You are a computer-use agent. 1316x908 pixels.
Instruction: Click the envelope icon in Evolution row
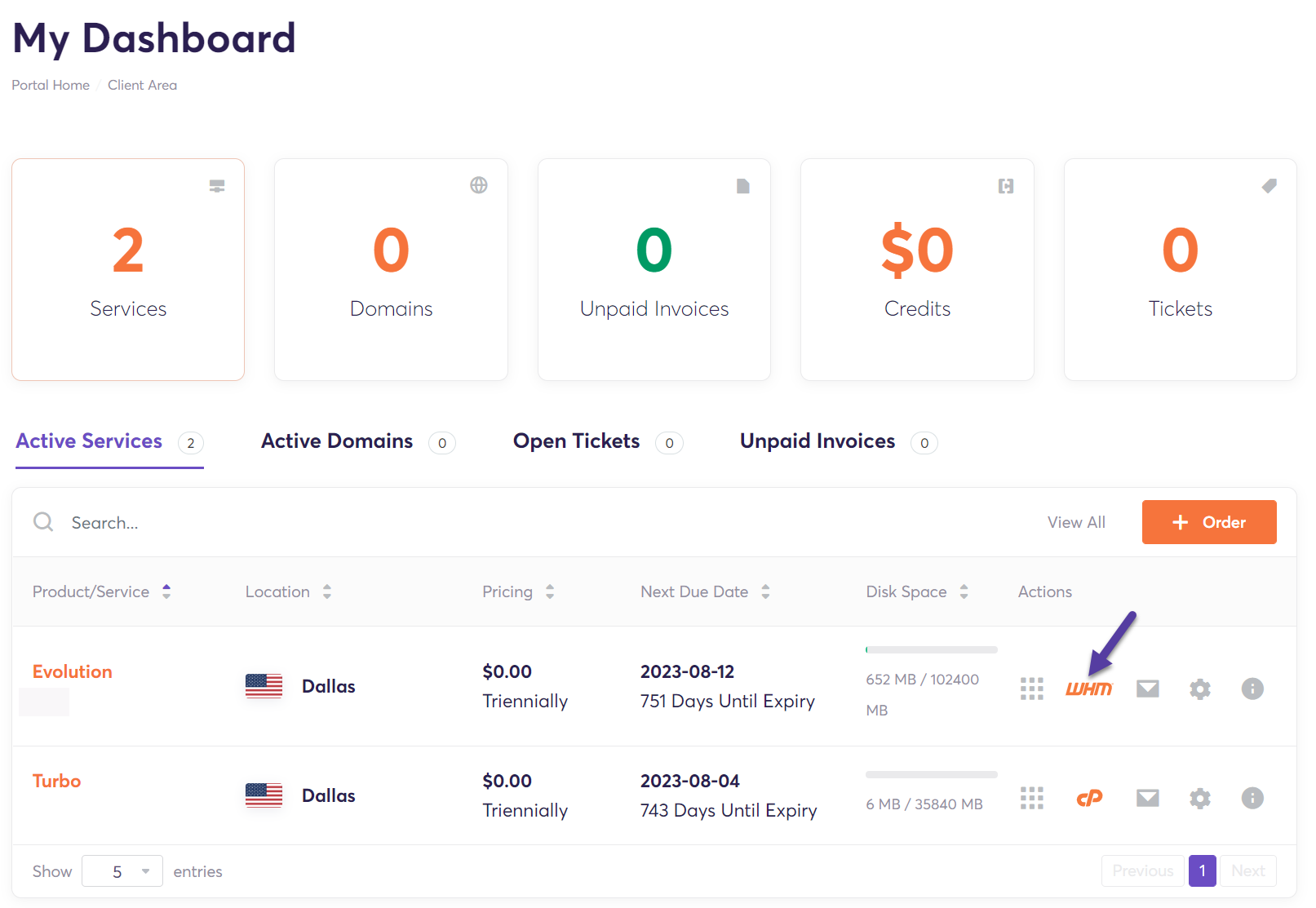1147,689
